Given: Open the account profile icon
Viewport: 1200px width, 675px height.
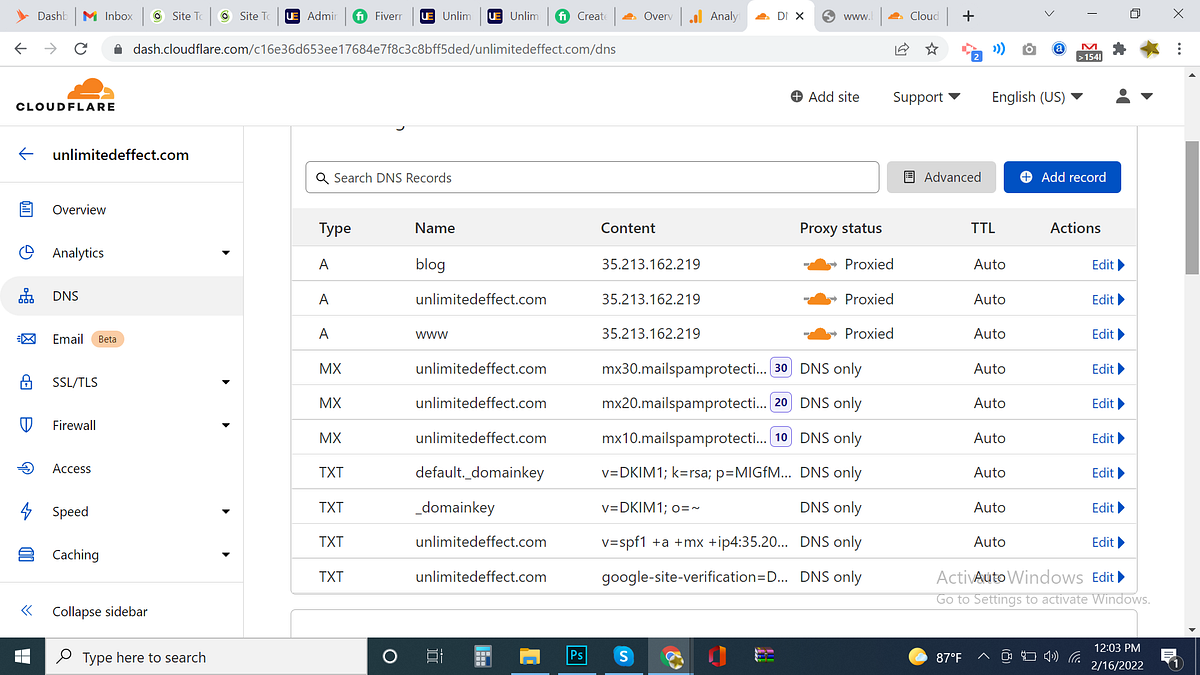Looking at the screenshot, I should tap(1121, 96).
